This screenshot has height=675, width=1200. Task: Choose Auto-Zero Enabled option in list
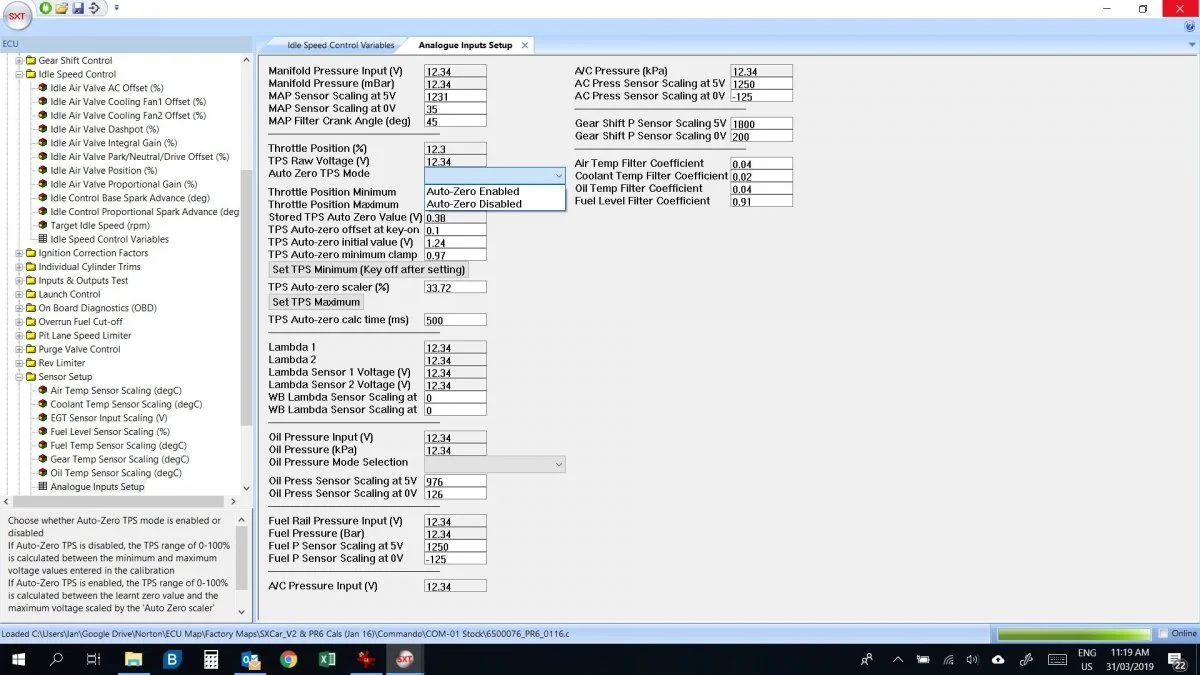coord(473,191)
